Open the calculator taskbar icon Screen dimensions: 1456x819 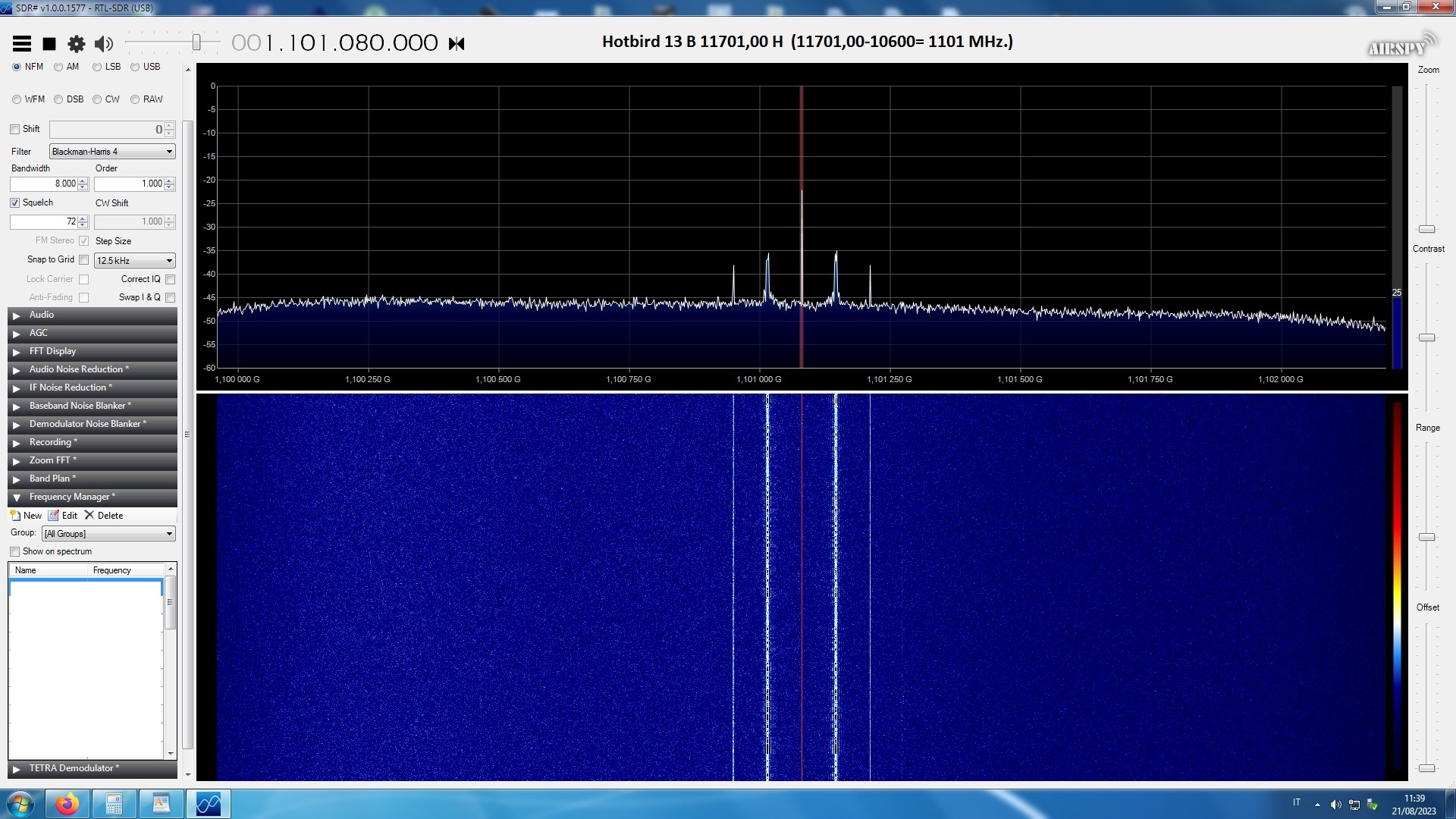pos(114,804)
